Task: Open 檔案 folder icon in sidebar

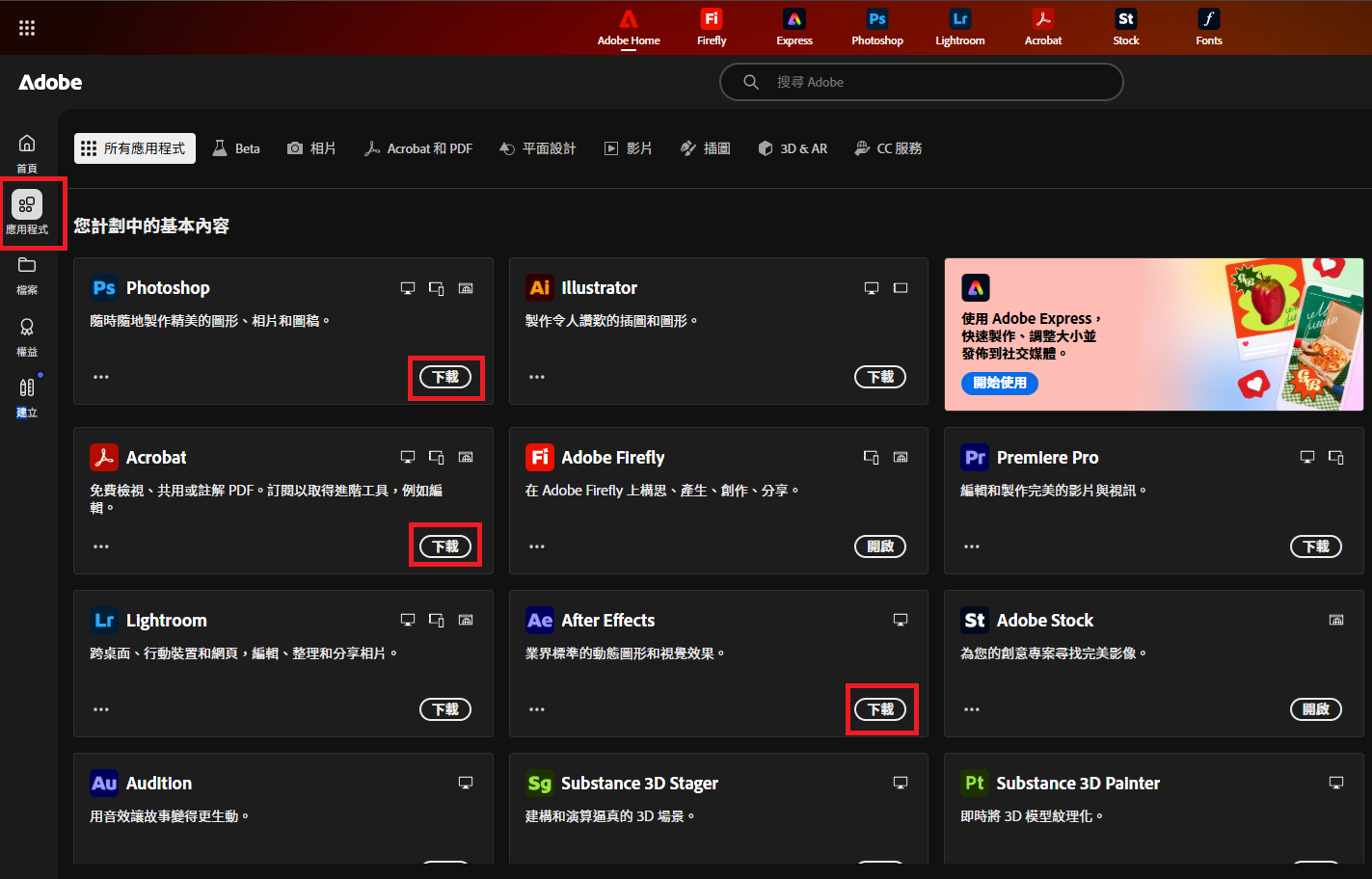Action: click(x=27, y=274)
